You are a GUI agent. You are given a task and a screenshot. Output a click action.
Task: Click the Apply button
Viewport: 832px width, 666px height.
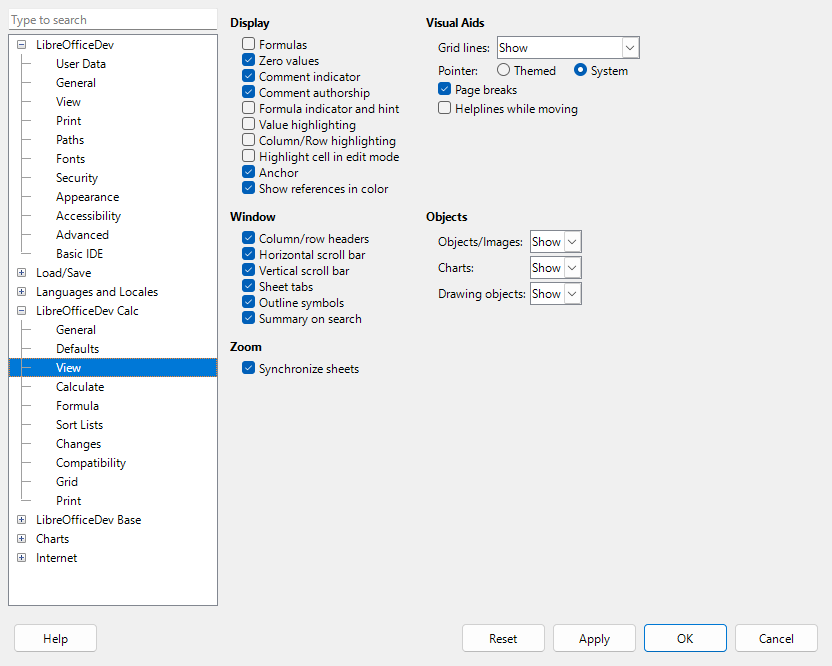(594, 638)
